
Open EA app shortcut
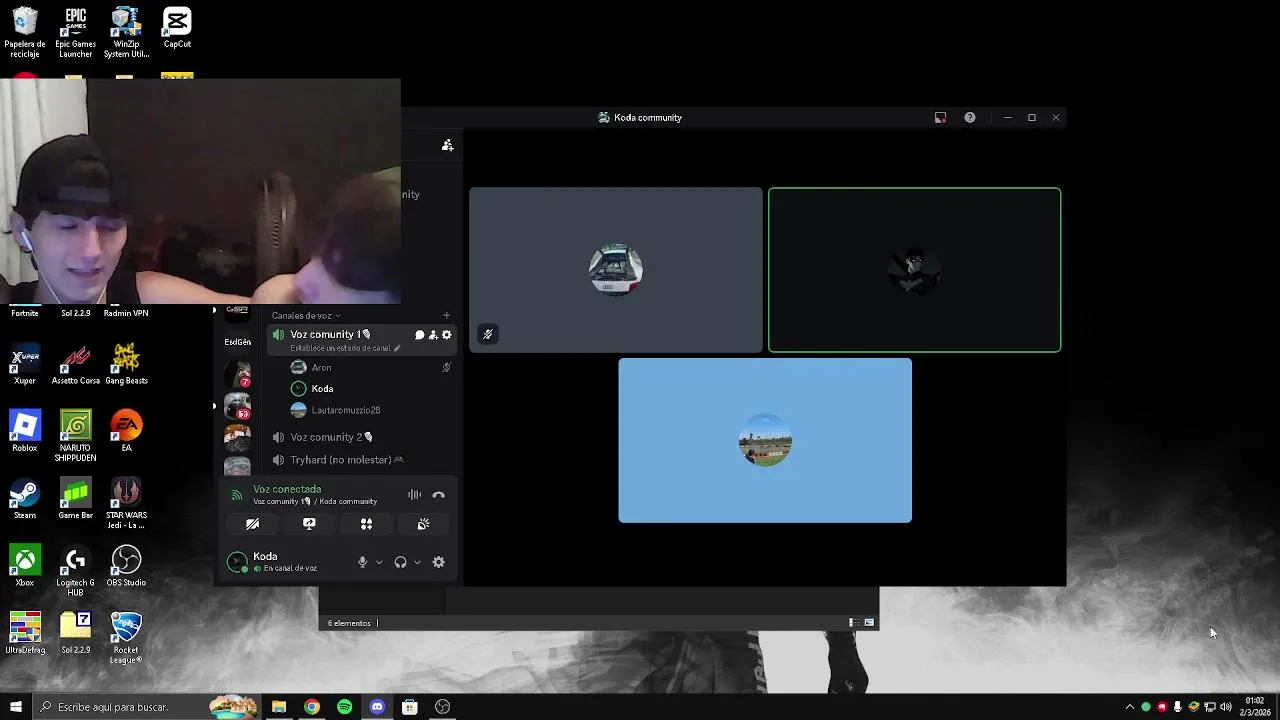coord(126,432)
